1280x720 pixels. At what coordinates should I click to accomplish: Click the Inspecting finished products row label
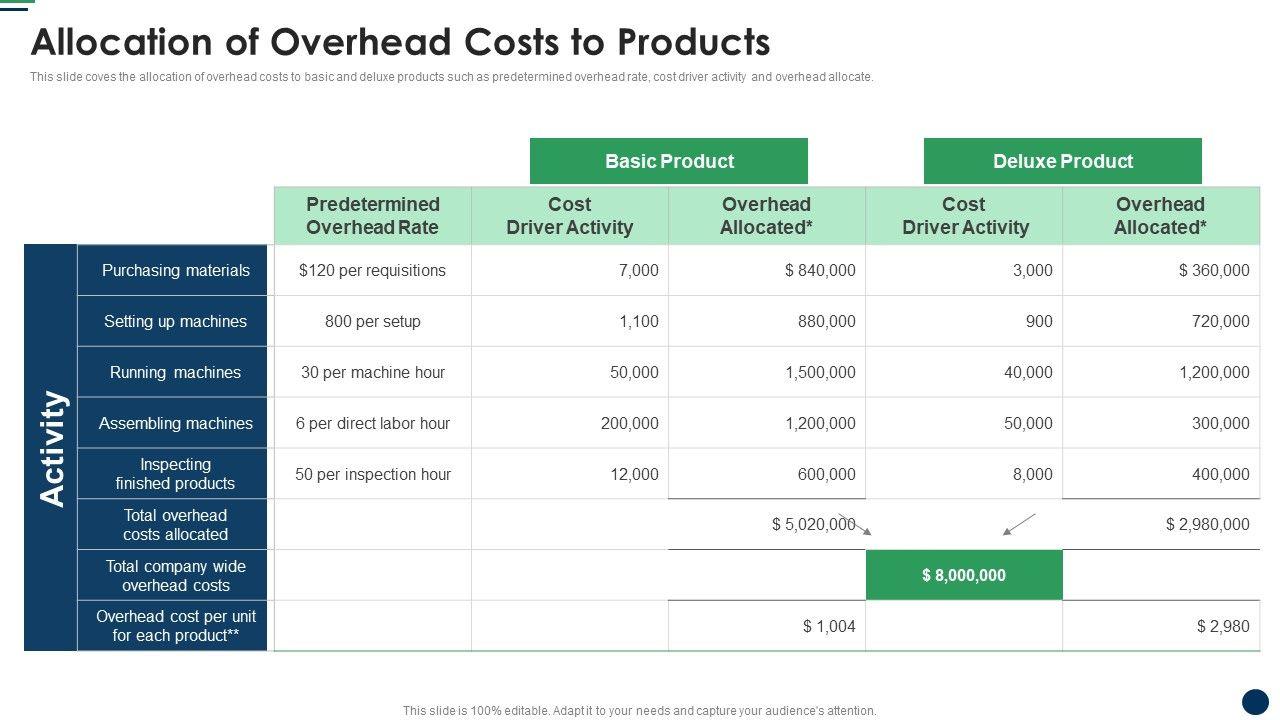click(175, 474)
